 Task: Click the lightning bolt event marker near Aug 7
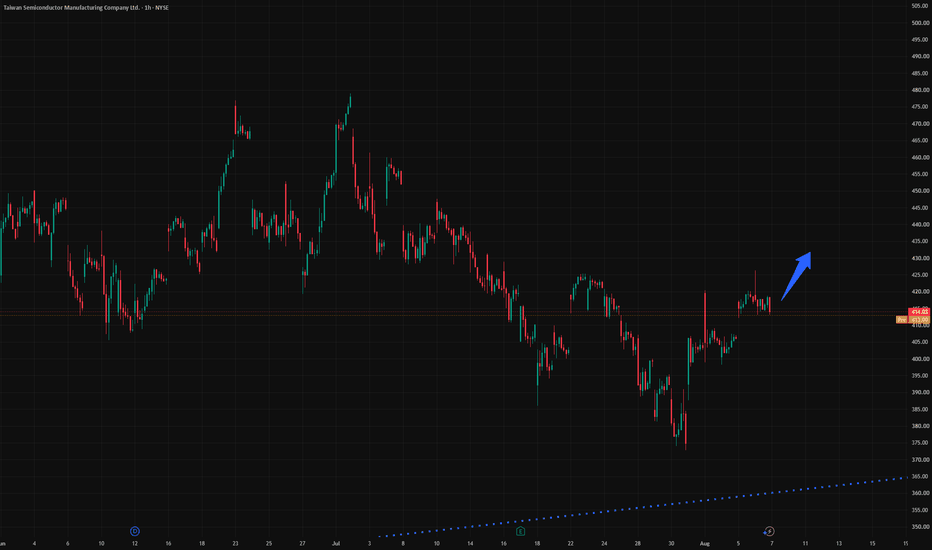pyautogui.click(x=769, y=531)
